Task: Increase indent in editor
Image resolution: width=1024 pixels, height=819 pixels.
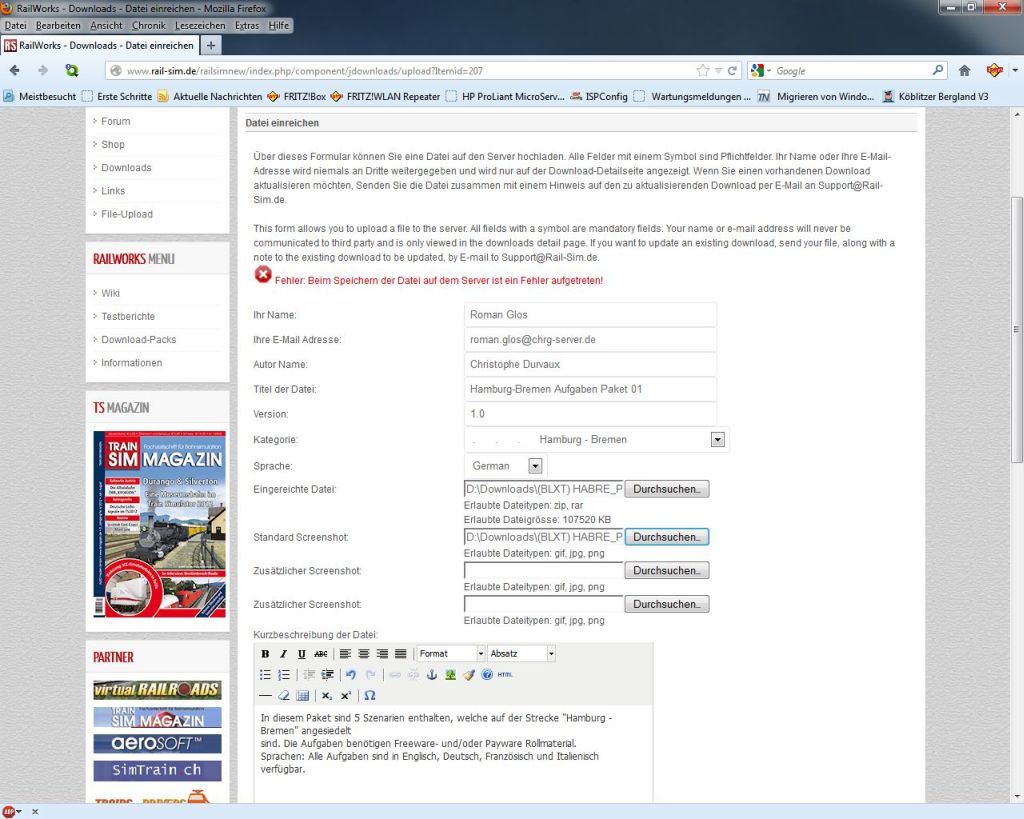Action: pyautogui.click(x=327, y=675)
